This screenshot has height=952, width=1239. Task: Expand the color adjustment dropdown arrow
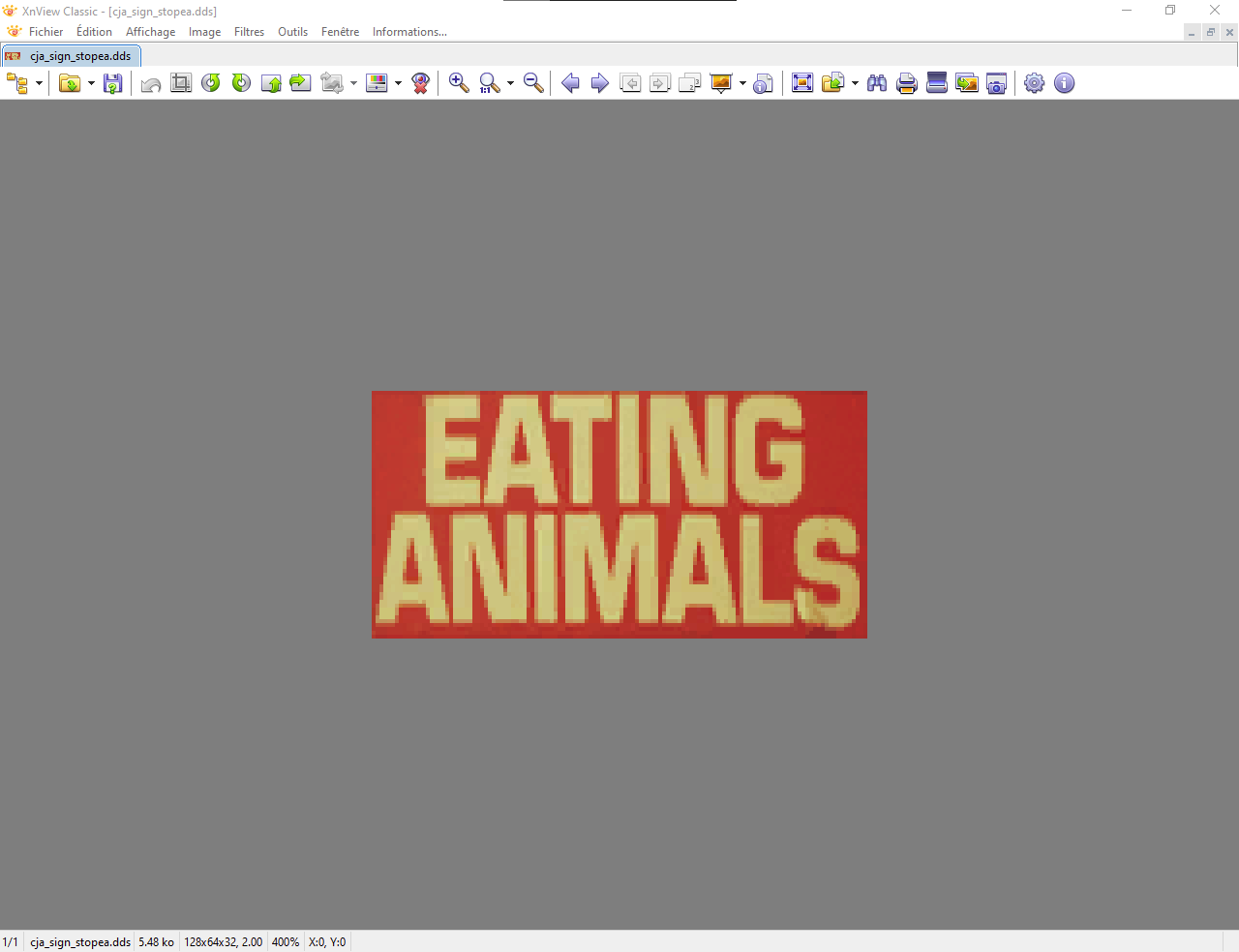pos(398,83)
